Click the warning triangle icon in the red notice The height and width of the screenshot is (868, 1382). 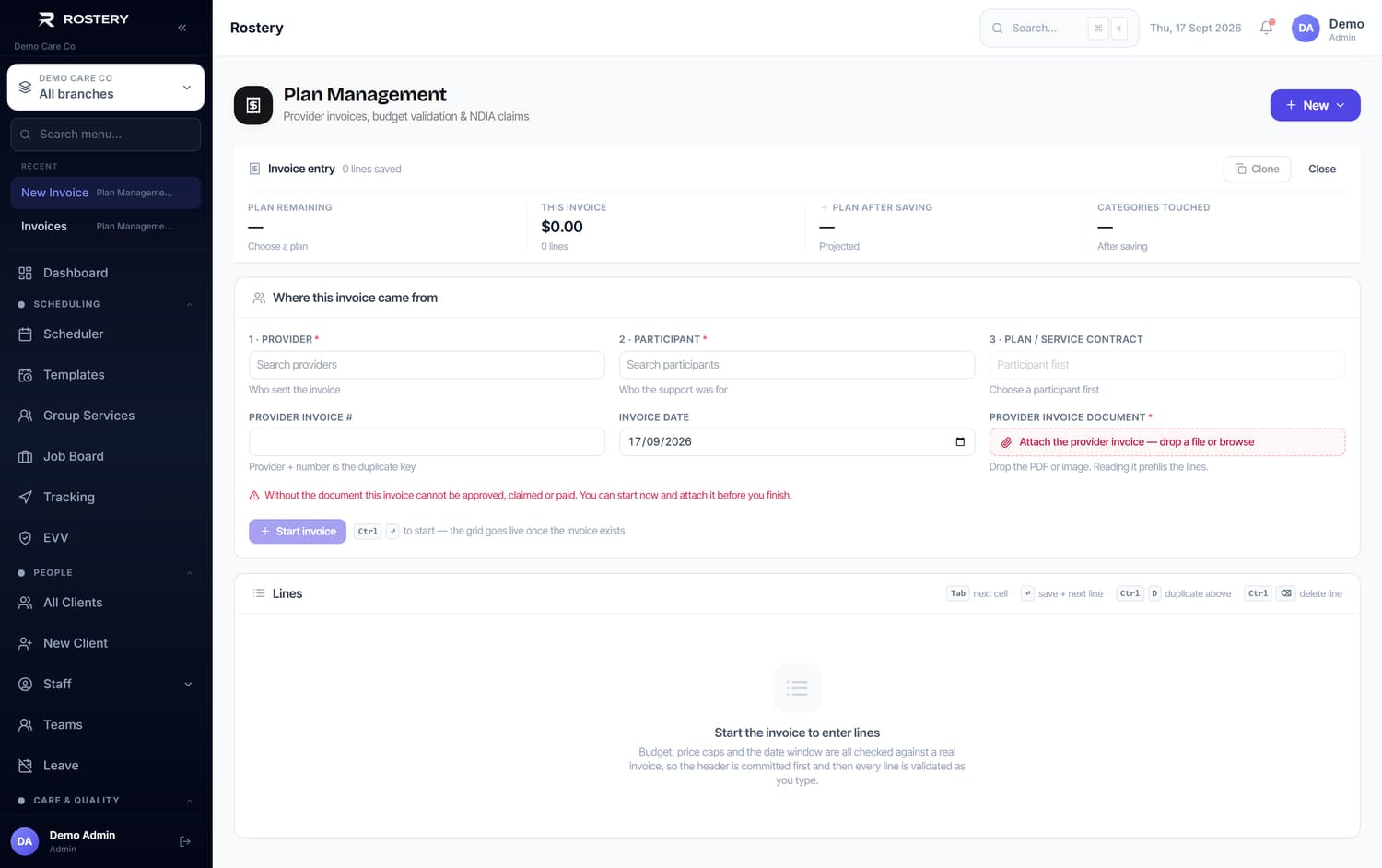[x=254, y=496]
